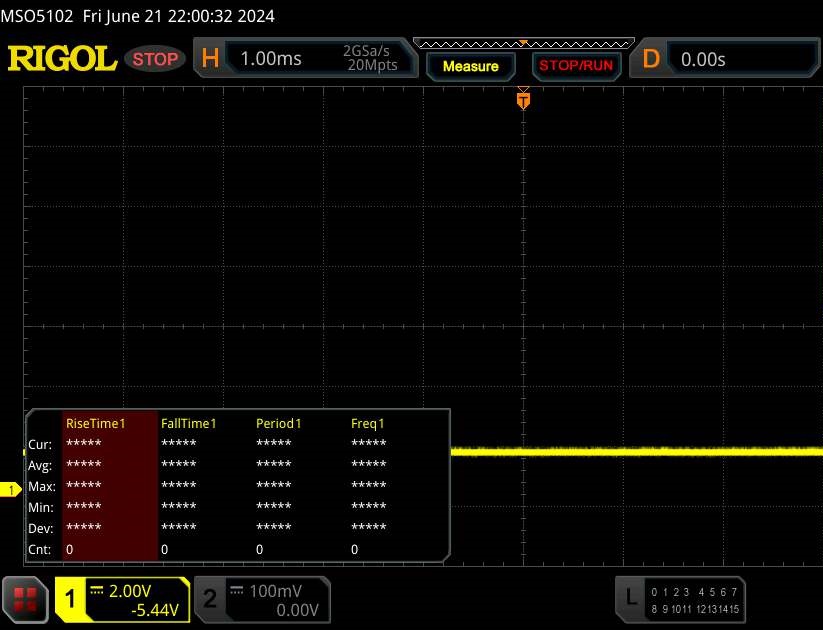The image size is (823, 630).
Task: Click channel 1 offset -5.44V value
Action: pyautogui.click(x=155, y=610)
